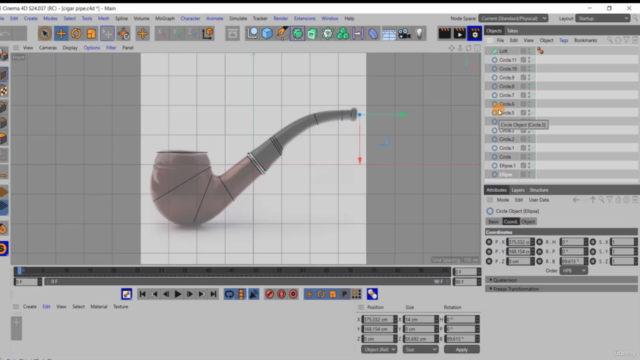
Task: Click the record active objects key button
Action: click(269, 294)
